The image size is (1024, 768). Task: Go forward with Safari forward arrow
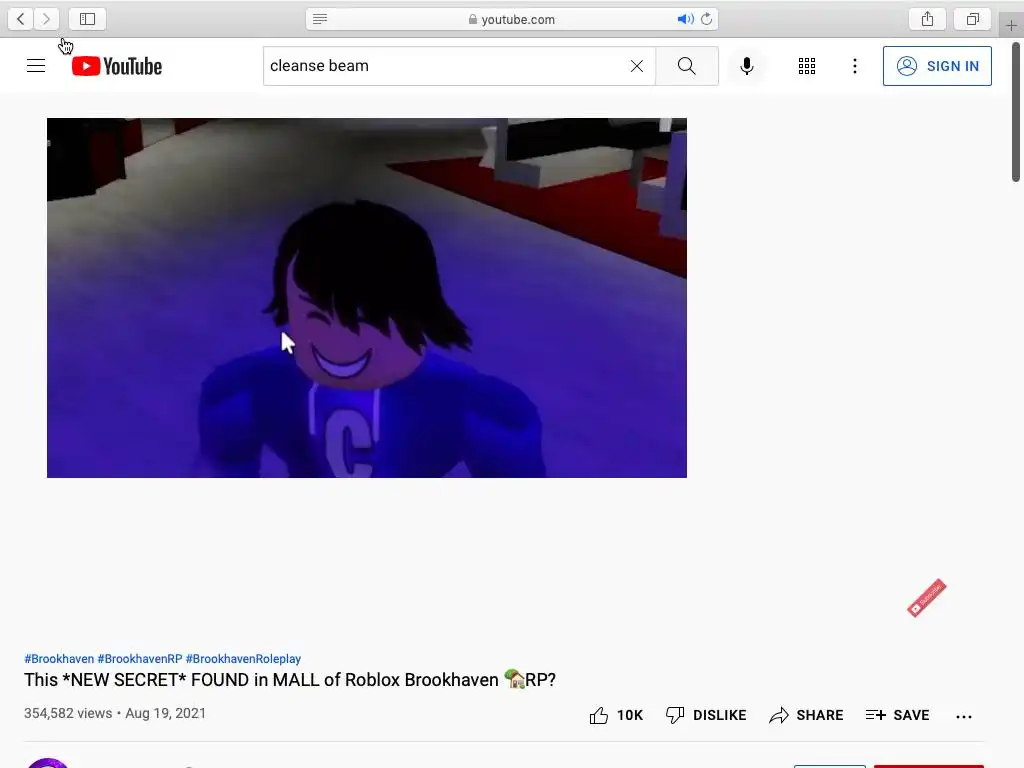[46, 19]
